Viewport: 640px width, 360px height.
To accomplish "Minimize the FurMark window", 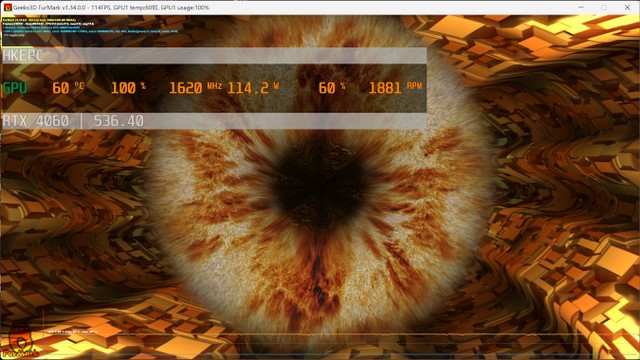I will click(x=581, y=7).
